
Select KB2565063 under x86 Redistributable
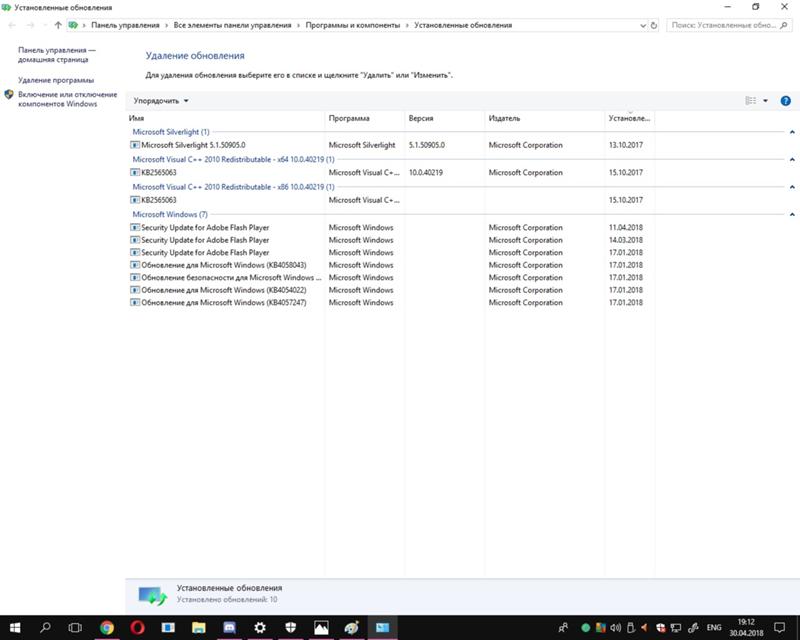[391, 200]
